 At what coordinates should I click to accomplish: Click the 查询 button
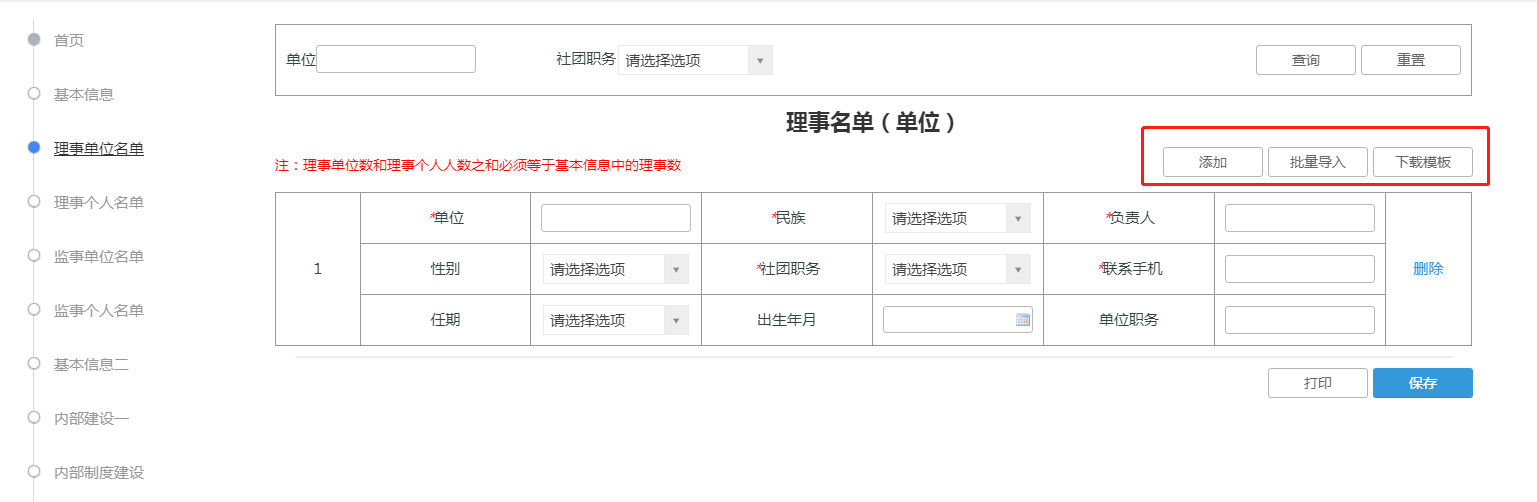pyautogui.click(x=1305, y=60)
